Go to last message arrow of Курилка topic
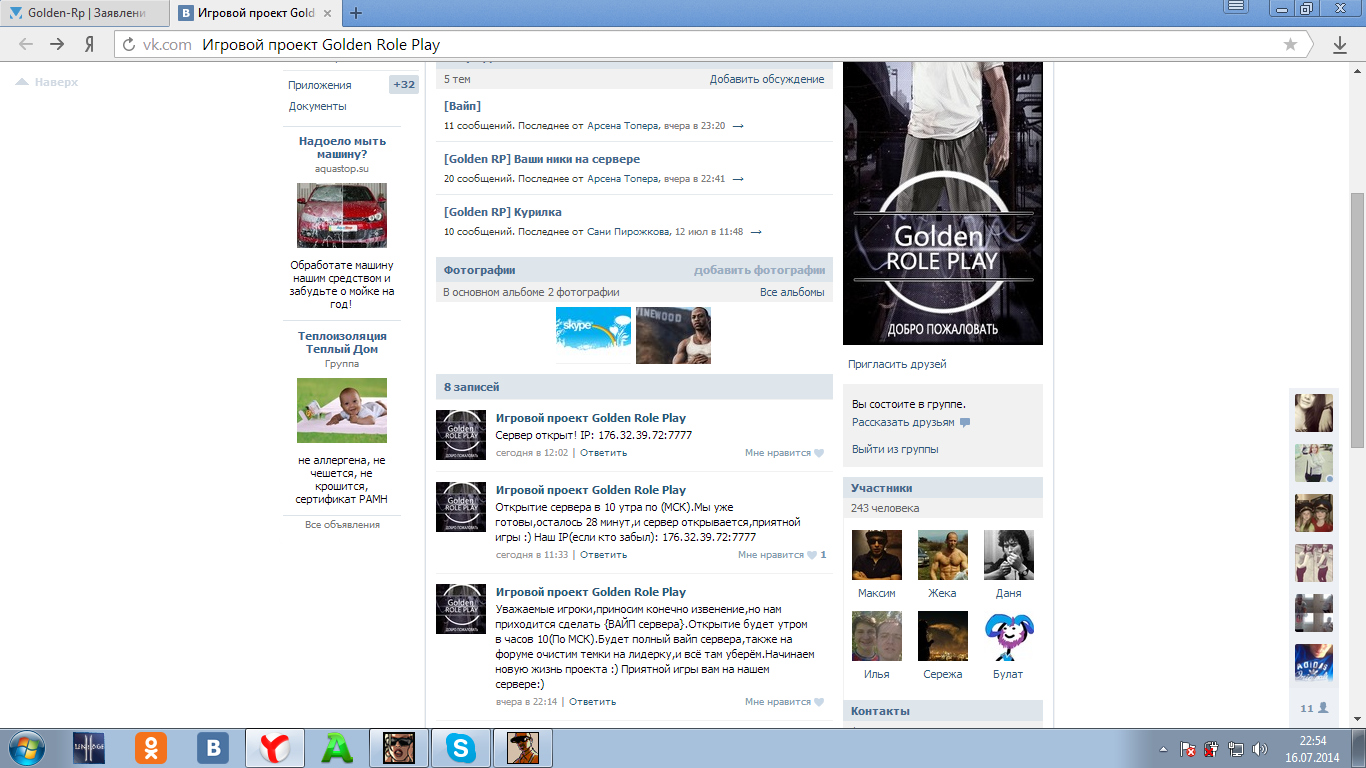1366x768 pixels. tap(756, 232)
